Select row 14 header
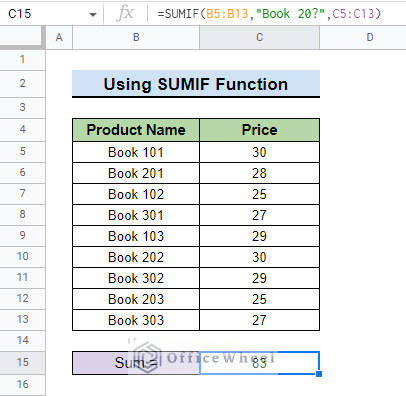This screenshot has height=396, width=406. point(22,341)
